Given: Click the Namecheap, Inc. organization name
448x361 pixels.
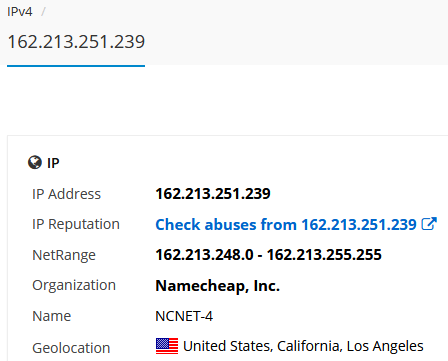Looking at the screenshot, I should click(218, 286).
